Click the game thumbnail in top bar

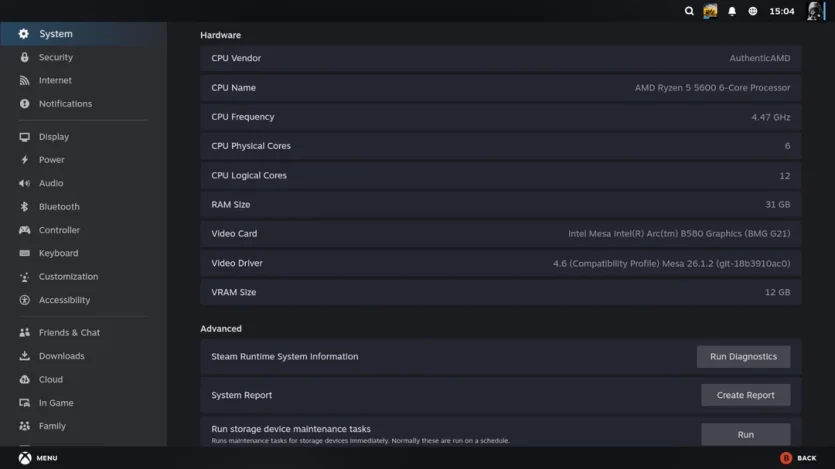click(x=710, y=11)
